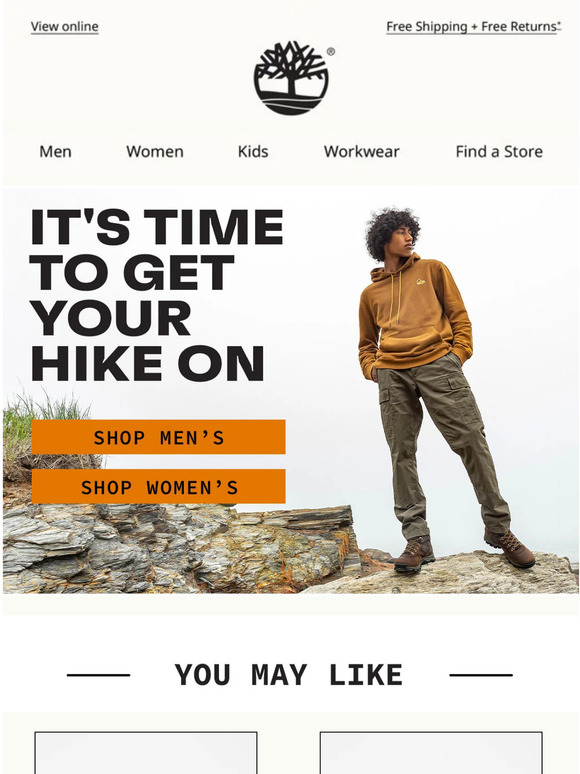Viewport: 580px width, 774px height.
Task: Click the boot logo patch on hoodie
Action: pyautogui.click(x=420, y=282)
